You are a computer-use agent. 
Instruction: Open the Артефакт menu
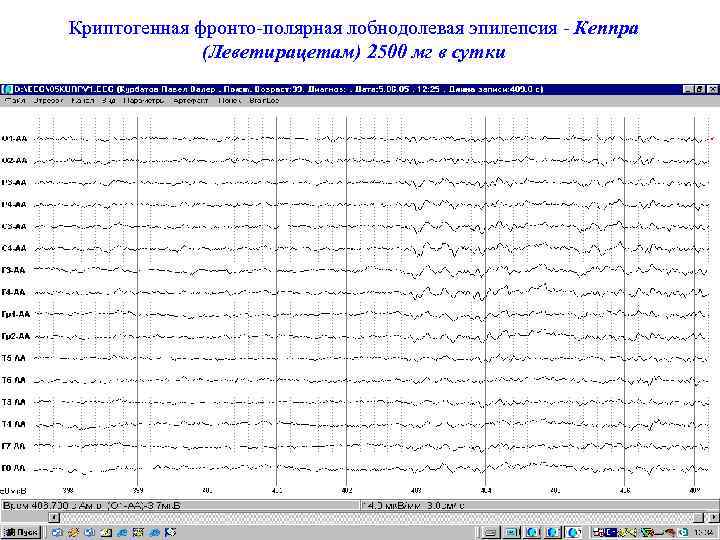pos(191,100)
